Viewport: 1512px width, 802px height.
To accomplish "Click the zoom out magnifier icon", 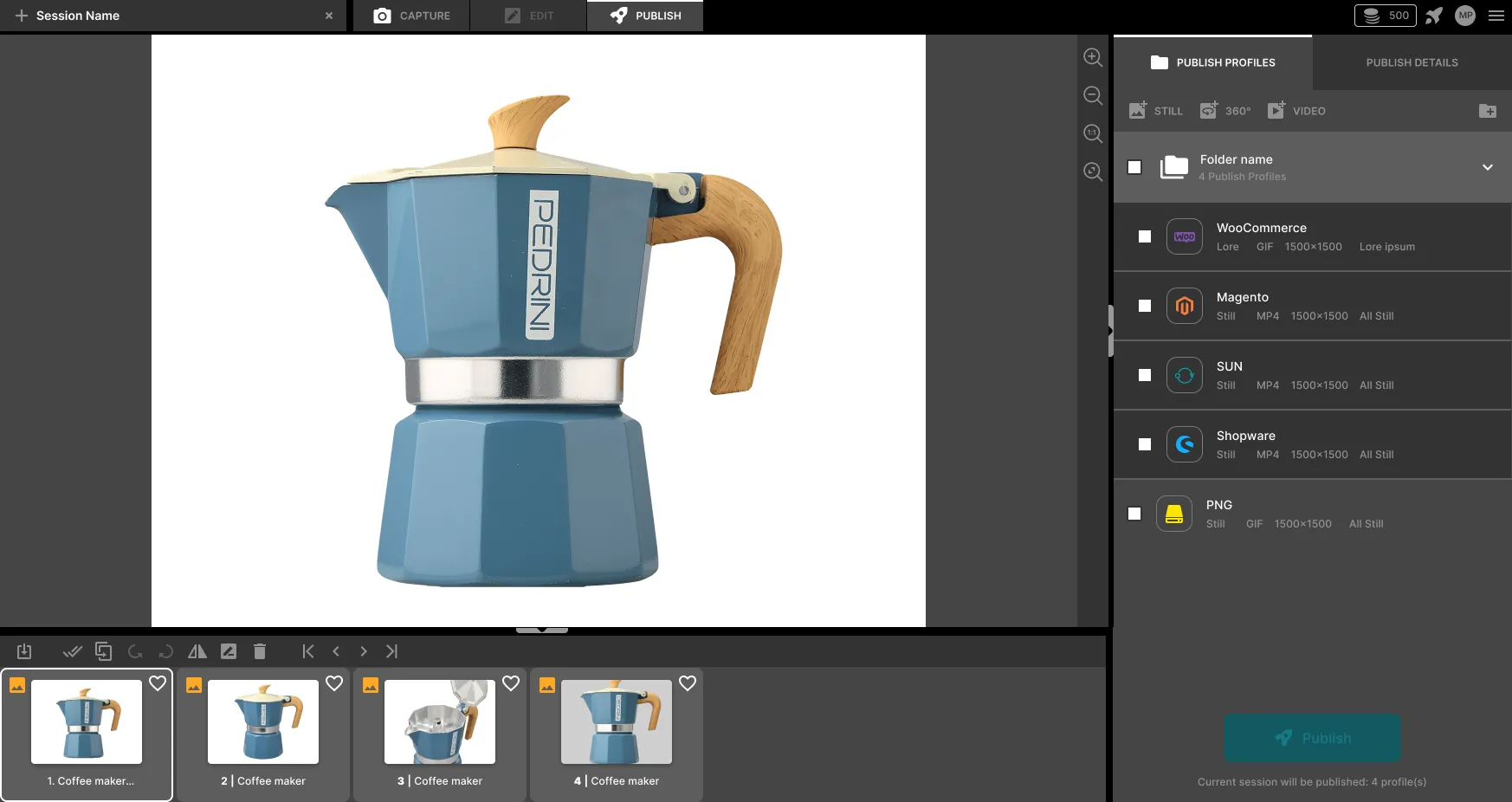I will pos(1093,95).
